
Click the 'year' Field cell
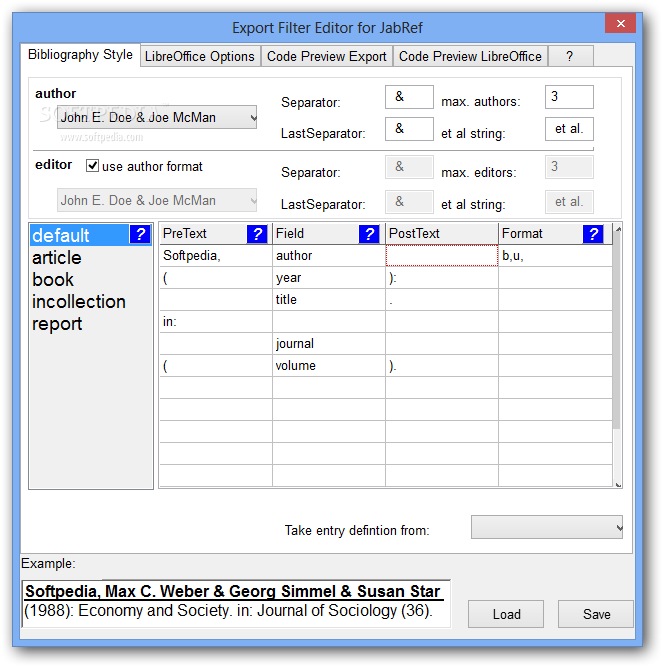click(329, 278)
